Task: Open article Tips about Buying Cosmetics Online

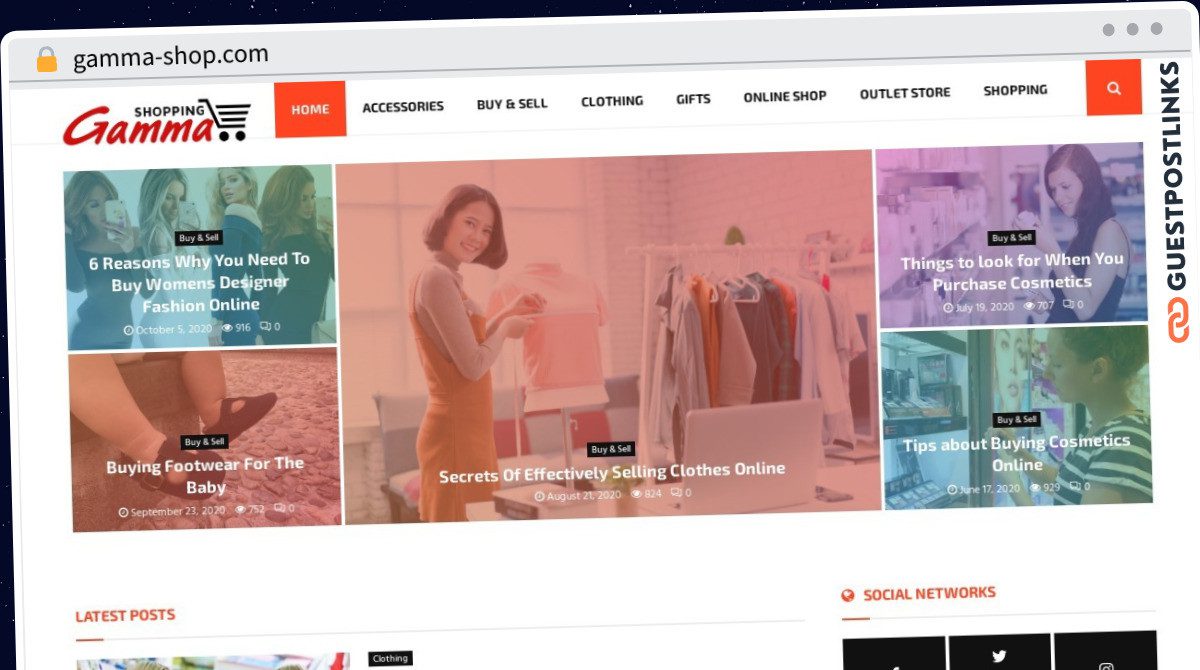Action: click(1017, 453)
